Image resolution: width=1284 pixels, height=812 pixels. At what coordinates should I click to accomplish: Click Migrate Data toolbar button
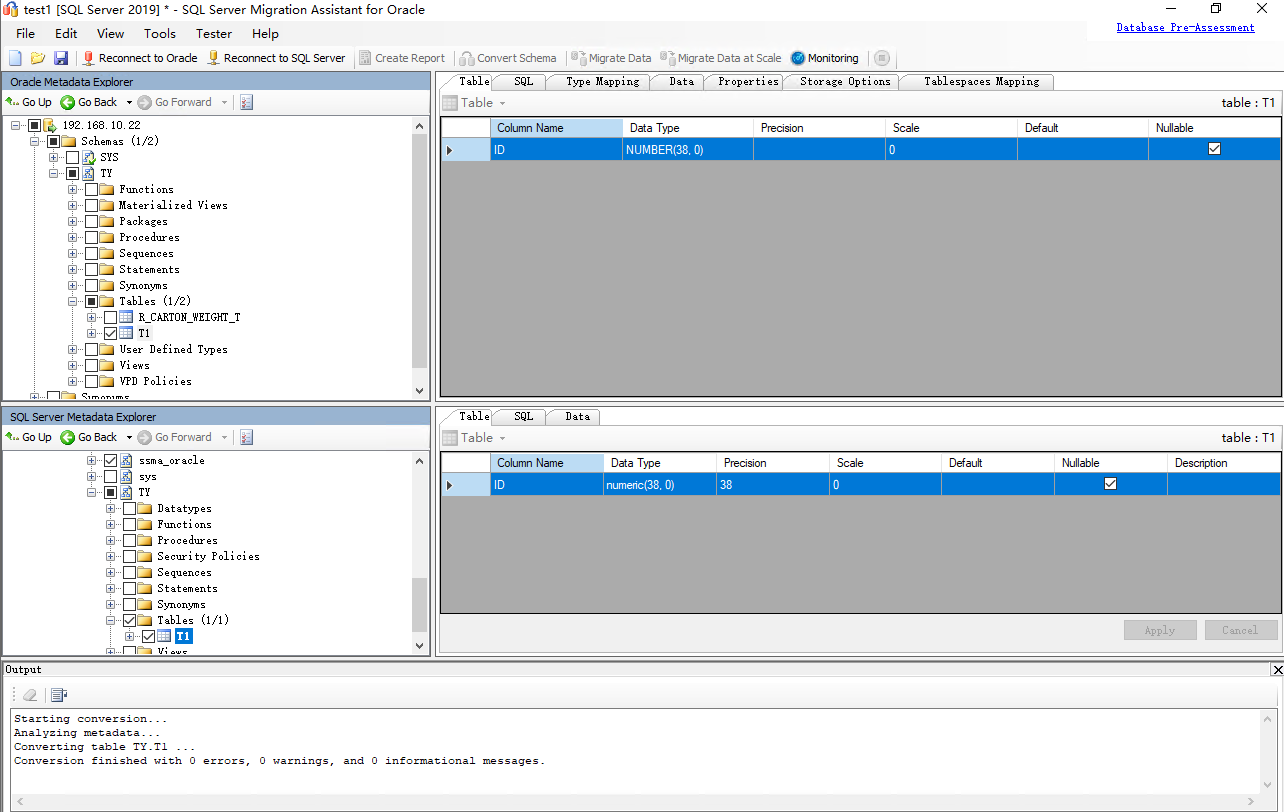click(x=611, y=58)
